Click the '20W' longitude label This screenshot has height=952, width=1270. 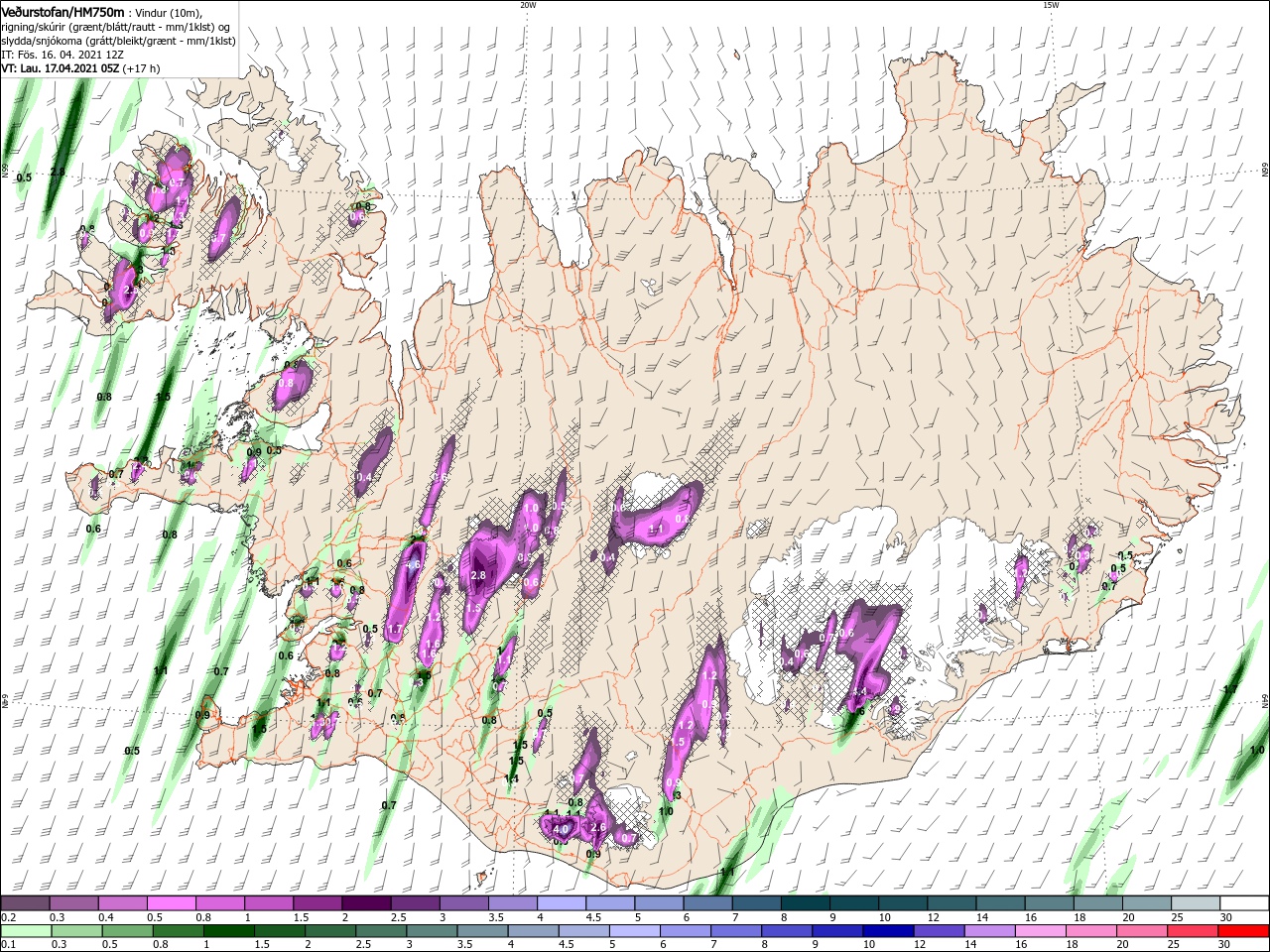[x=528, y=5]
